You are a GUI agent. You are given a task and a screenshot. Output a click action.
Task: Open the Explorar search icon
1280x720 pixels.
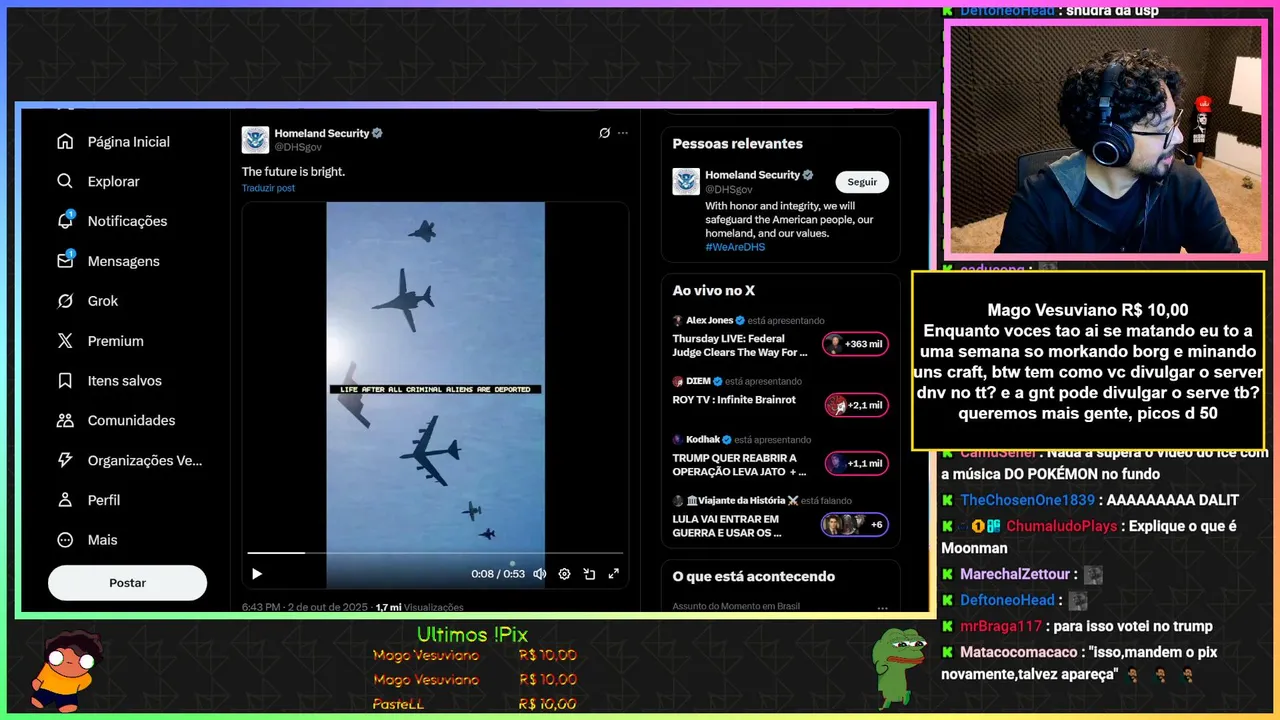[65, 181]
